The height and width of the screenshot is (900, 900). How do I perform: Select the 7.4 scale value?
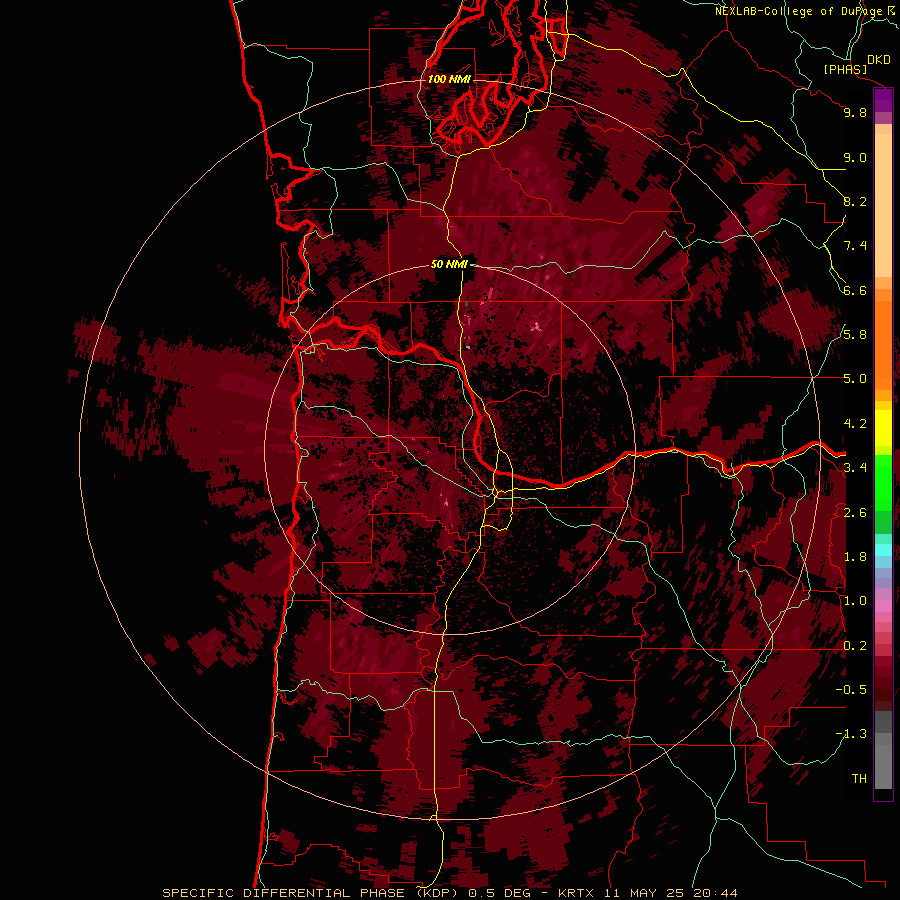855,246
